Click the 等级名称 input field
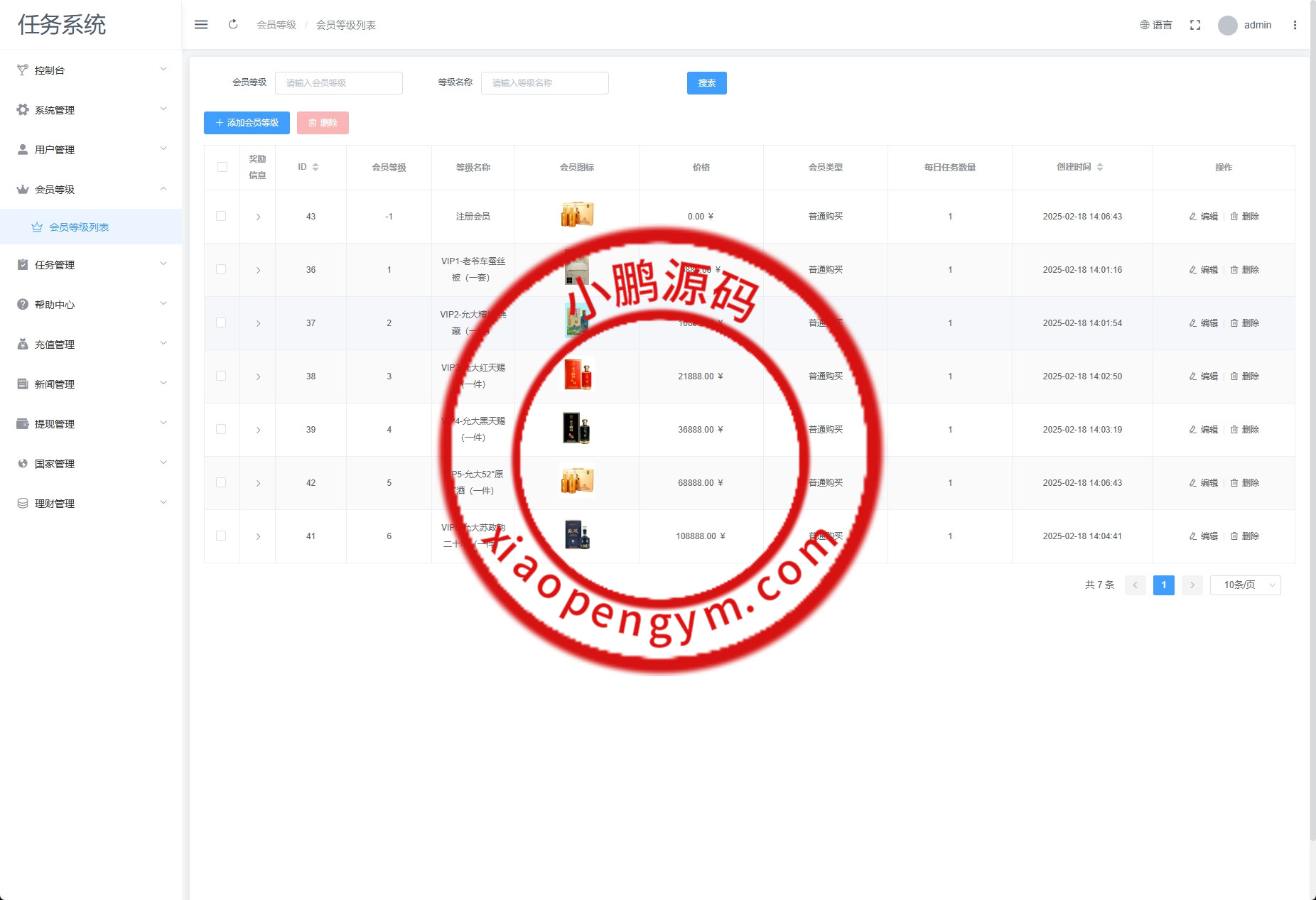 click(544, 83)
